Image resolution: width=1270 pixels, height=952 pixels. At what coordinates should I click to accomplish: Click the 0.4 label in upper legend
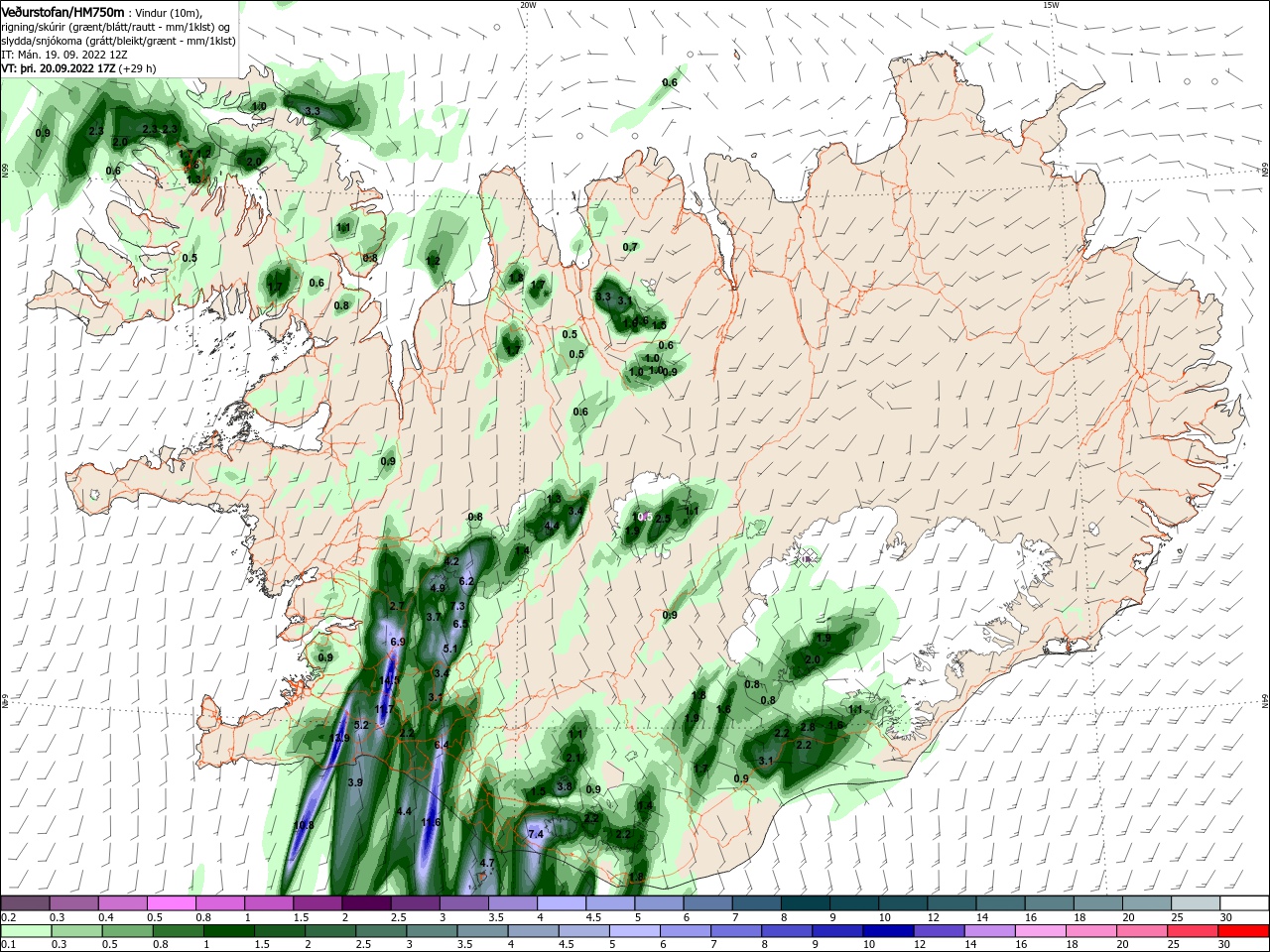[x=106, y=917]
